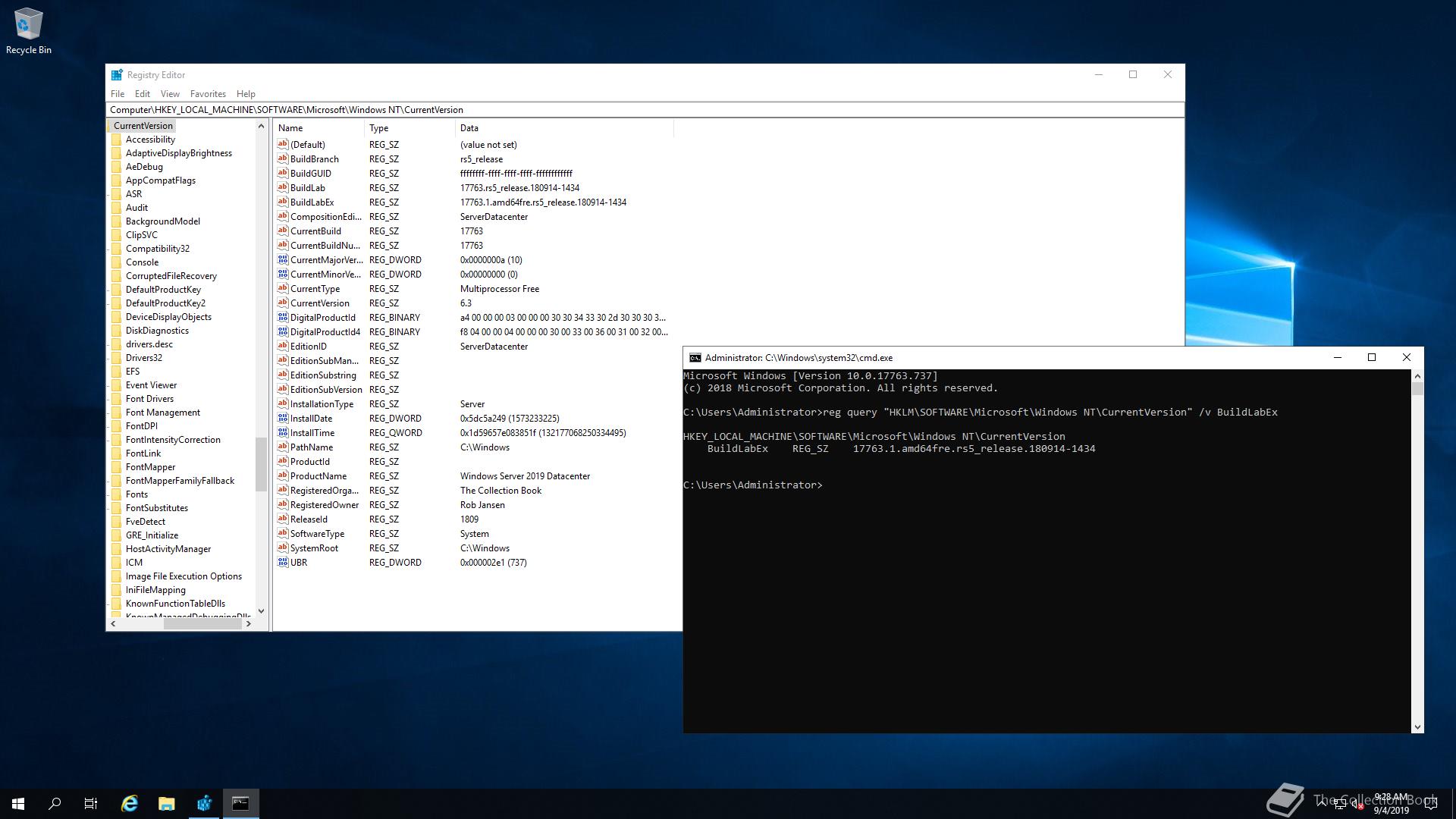
Task: Click the Console folder icon in tree
Action: click(116, 262)
